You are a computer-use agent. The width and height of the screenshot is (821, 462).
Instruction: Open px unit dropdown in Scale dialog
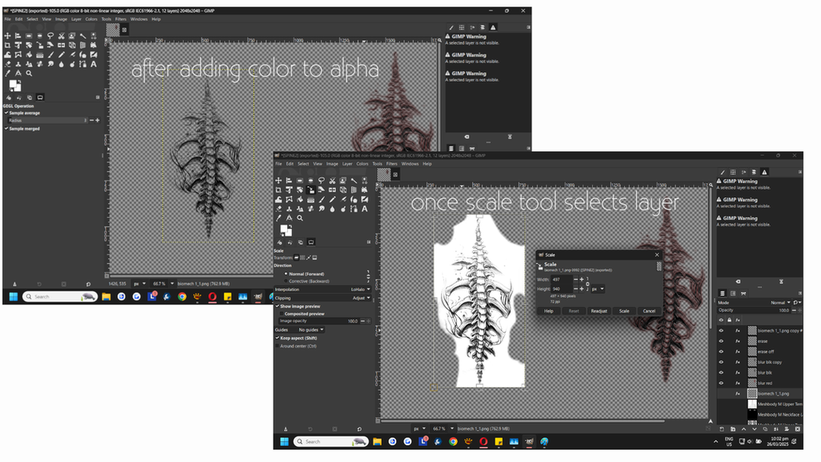click(598, 289)
